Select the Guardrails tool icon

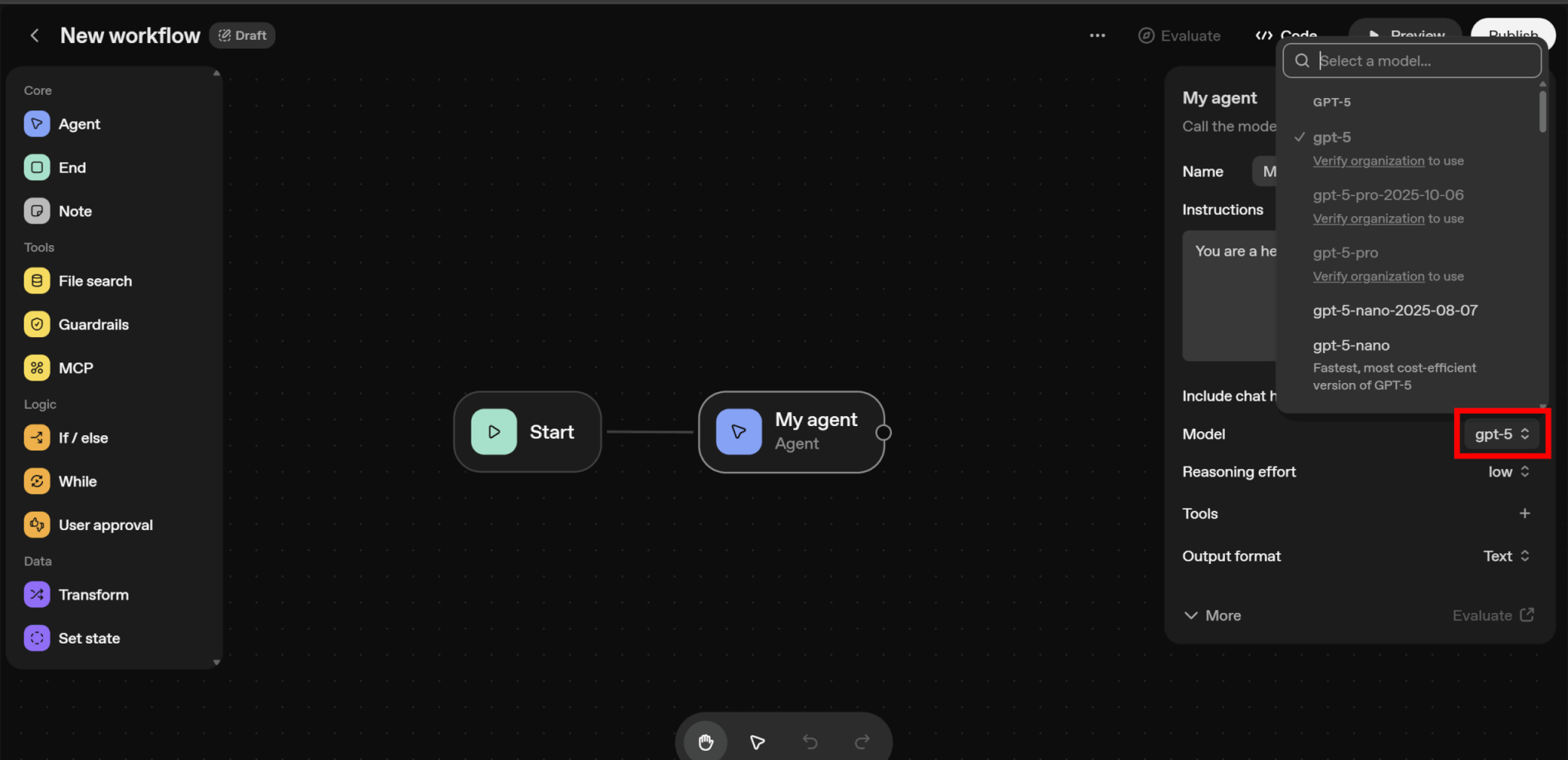coord(37,325)
